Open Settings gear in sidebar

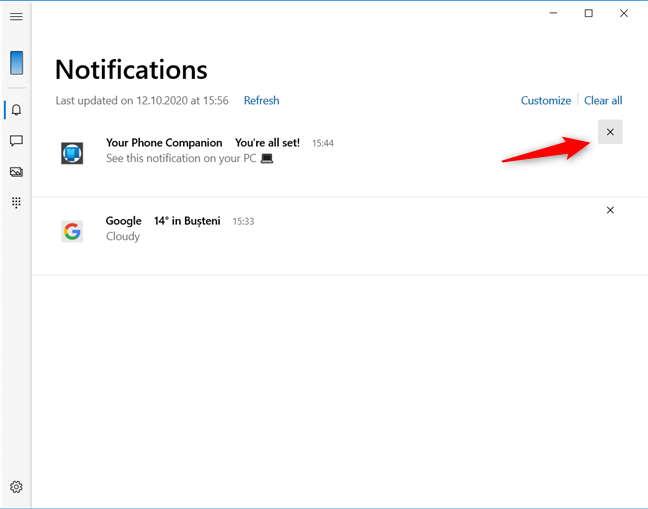pos(16,487)
